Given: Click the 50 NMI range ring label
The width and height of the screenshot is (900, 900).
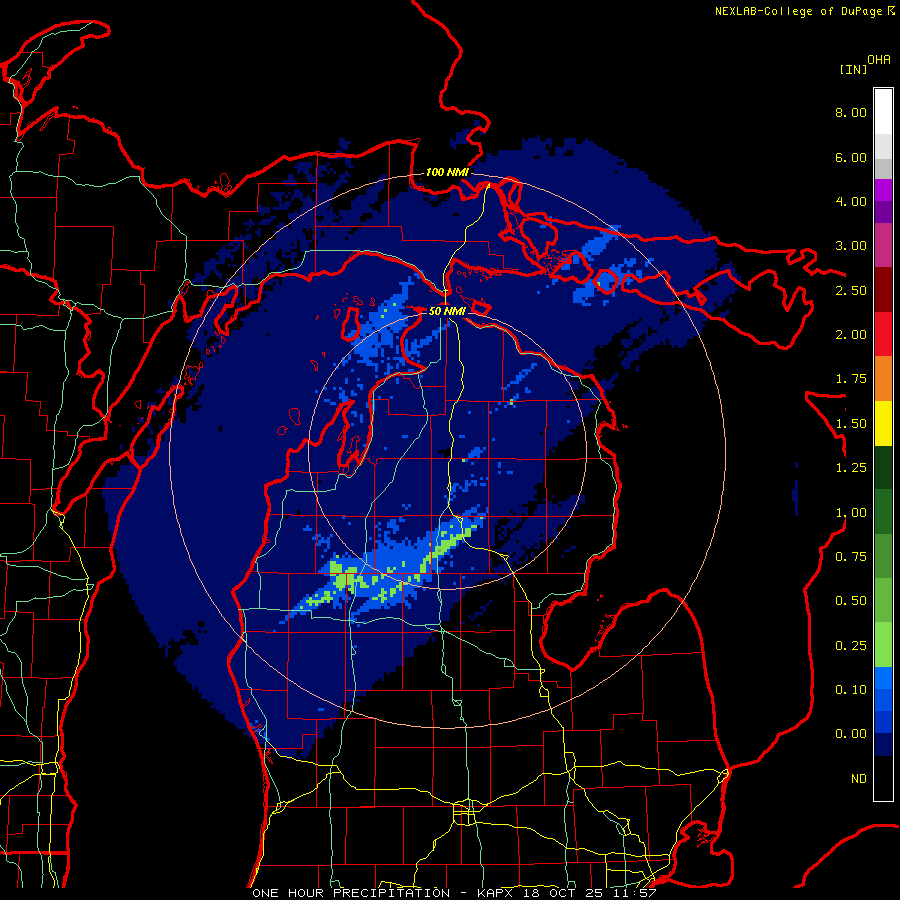Looking at the screenshot, I should tap(447, 311).
